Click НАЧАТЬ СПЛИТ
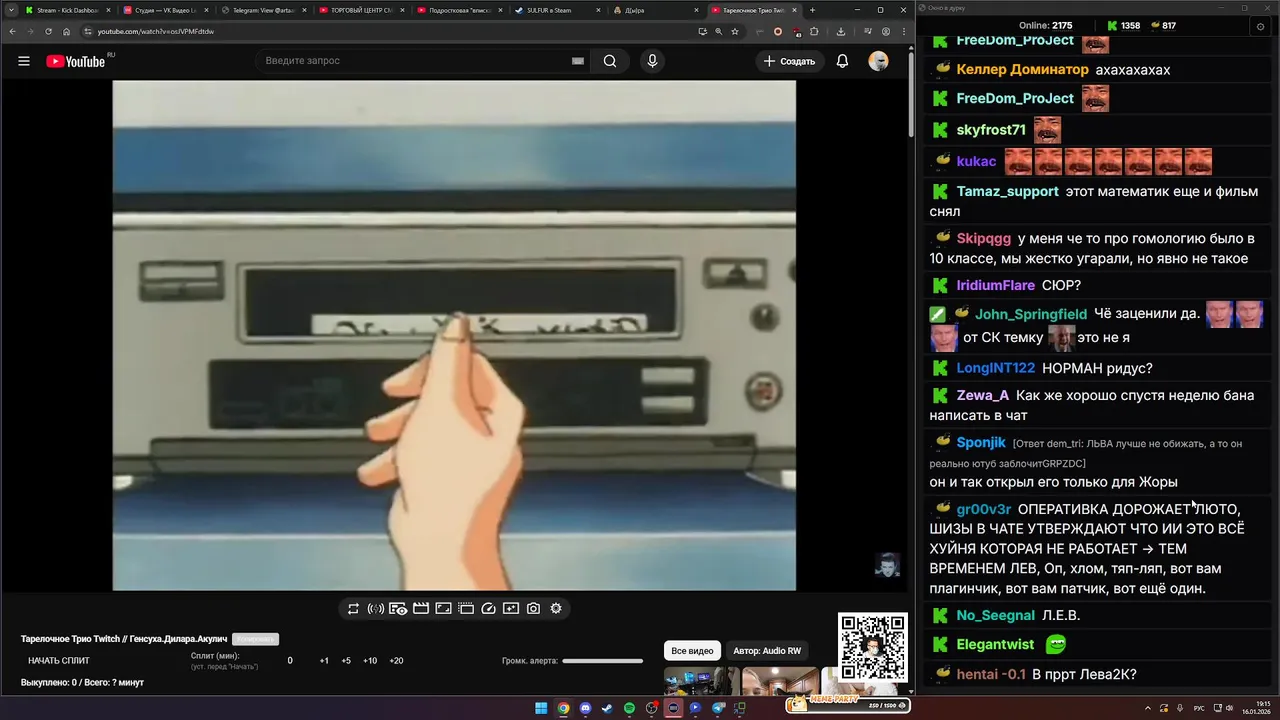The width and height of the screenshot is (1280, 720). tap(59, 661)
